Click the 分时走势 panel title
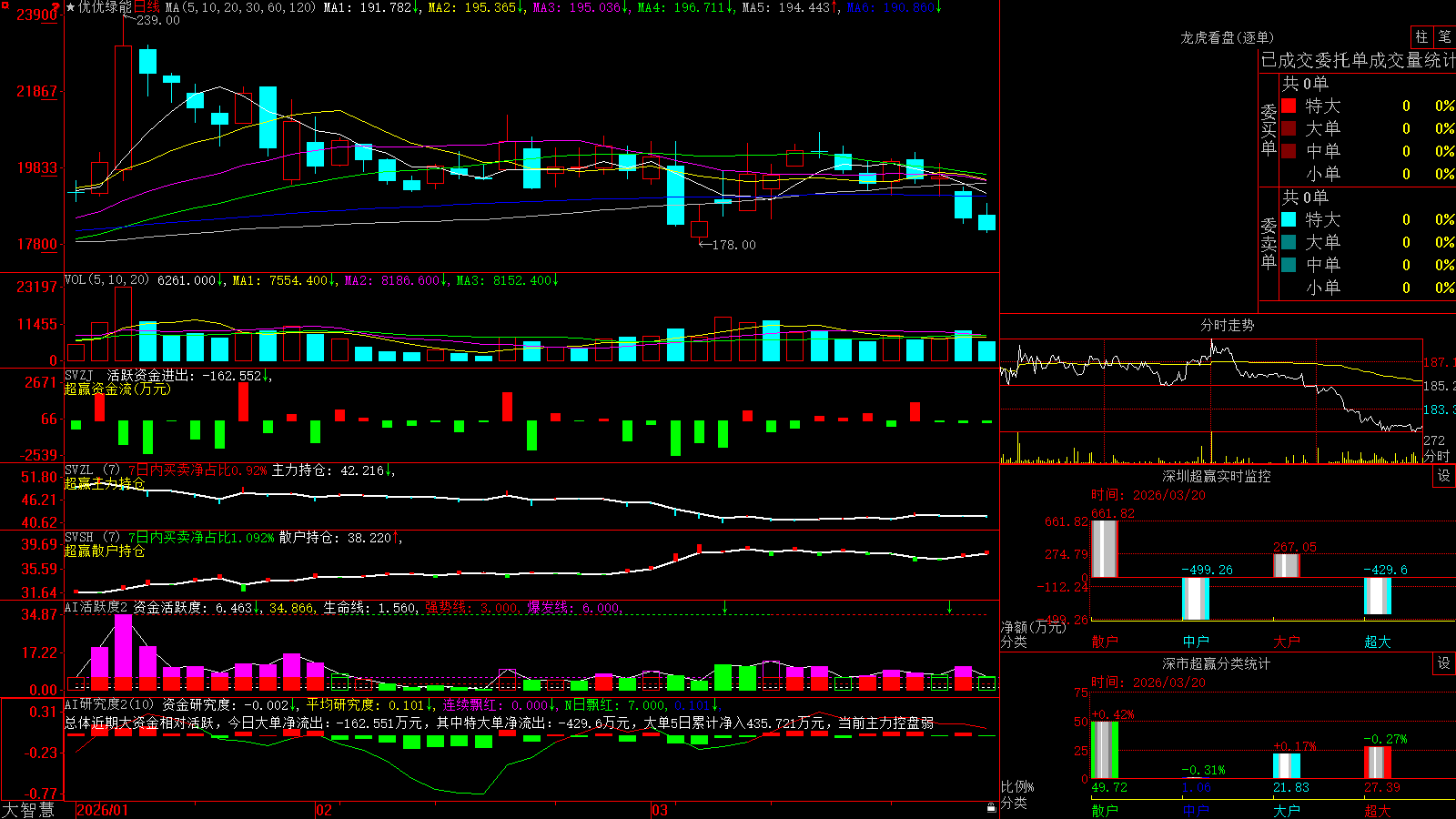 point(1227,325)
